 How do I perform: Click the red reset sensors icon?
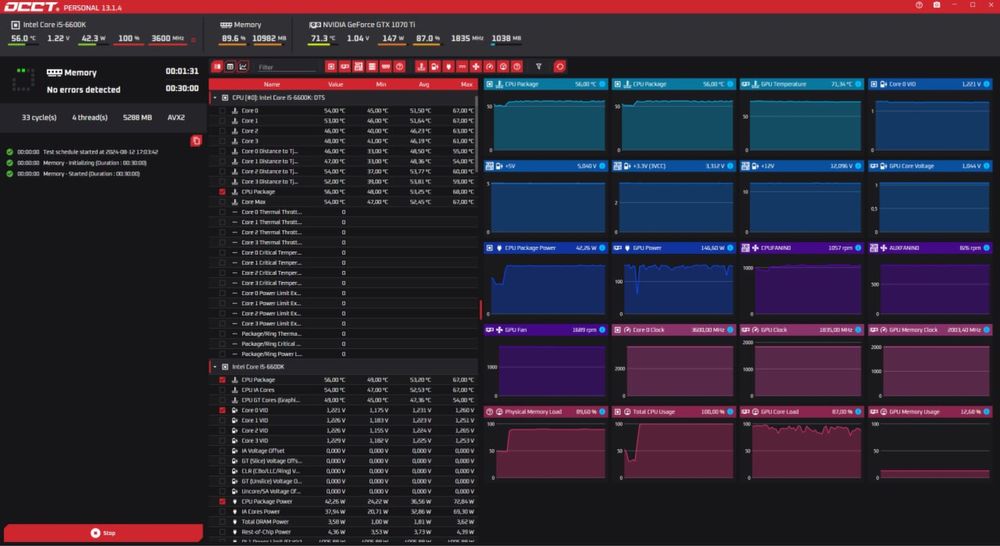[x=560, y=67]
